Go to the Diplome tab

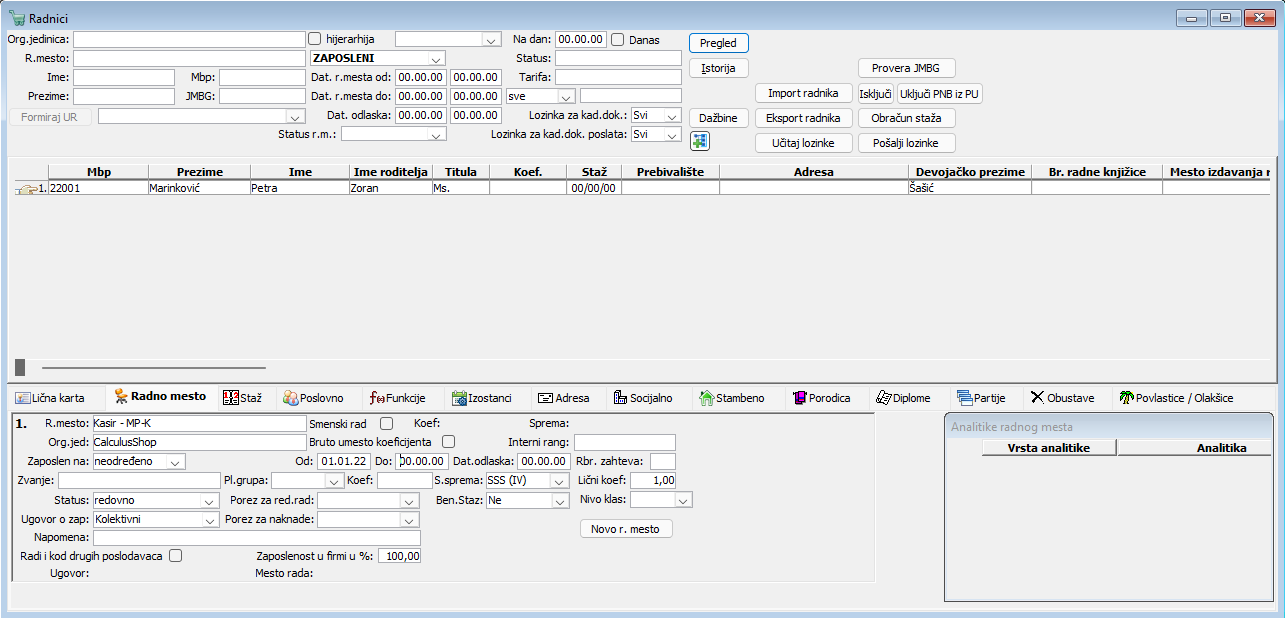click(903, 398)
